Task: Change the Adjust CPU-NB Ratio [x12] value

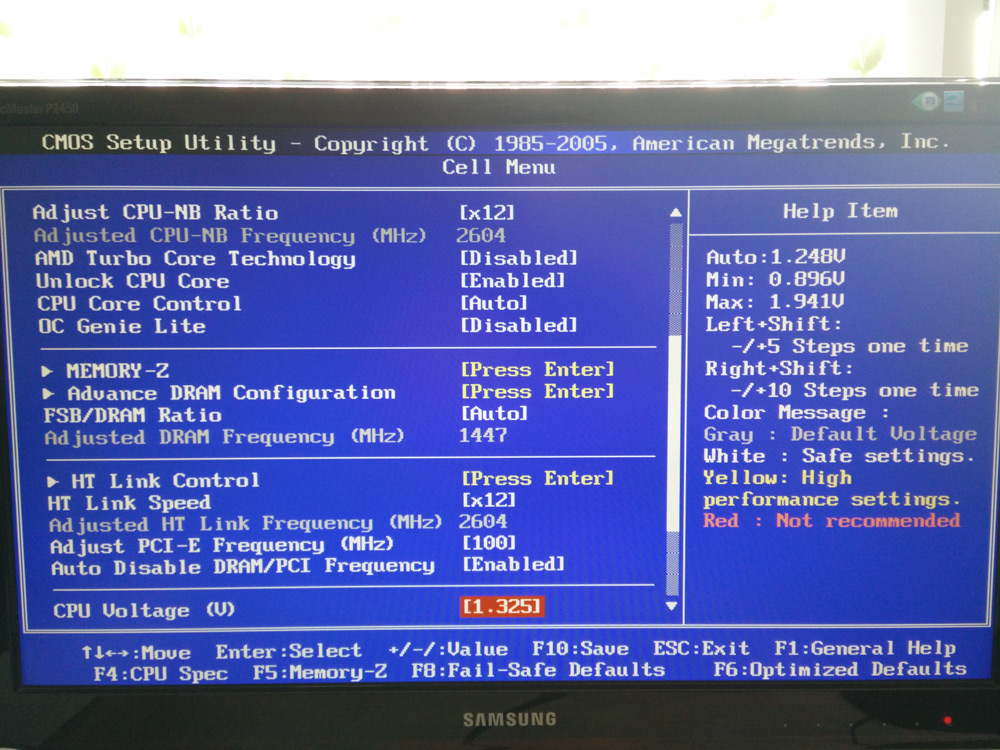Action: pyautogui.click(x=487, y=212)
